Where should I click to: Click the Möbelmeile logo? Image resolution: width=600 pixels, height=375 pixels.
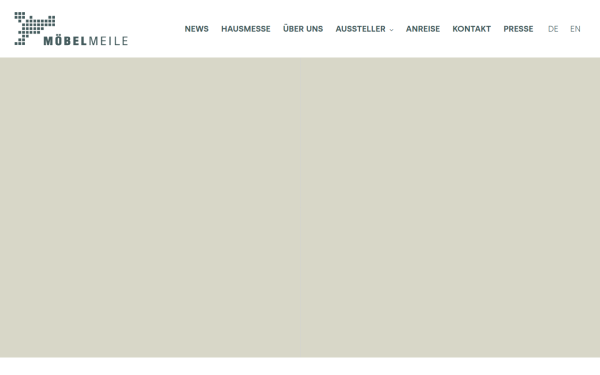[x=71, y=29]
